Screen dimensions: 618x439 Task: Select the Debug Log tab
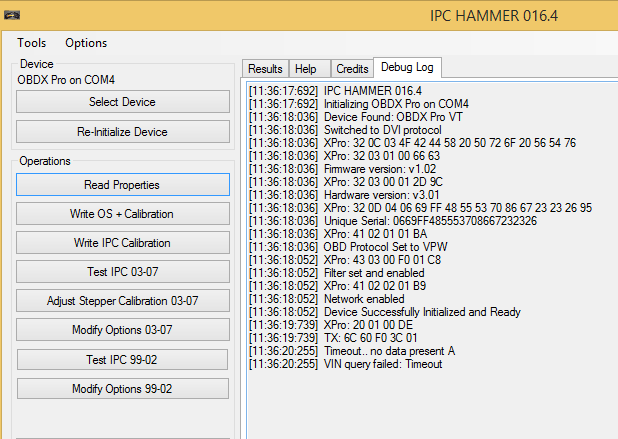pos(407,67)
